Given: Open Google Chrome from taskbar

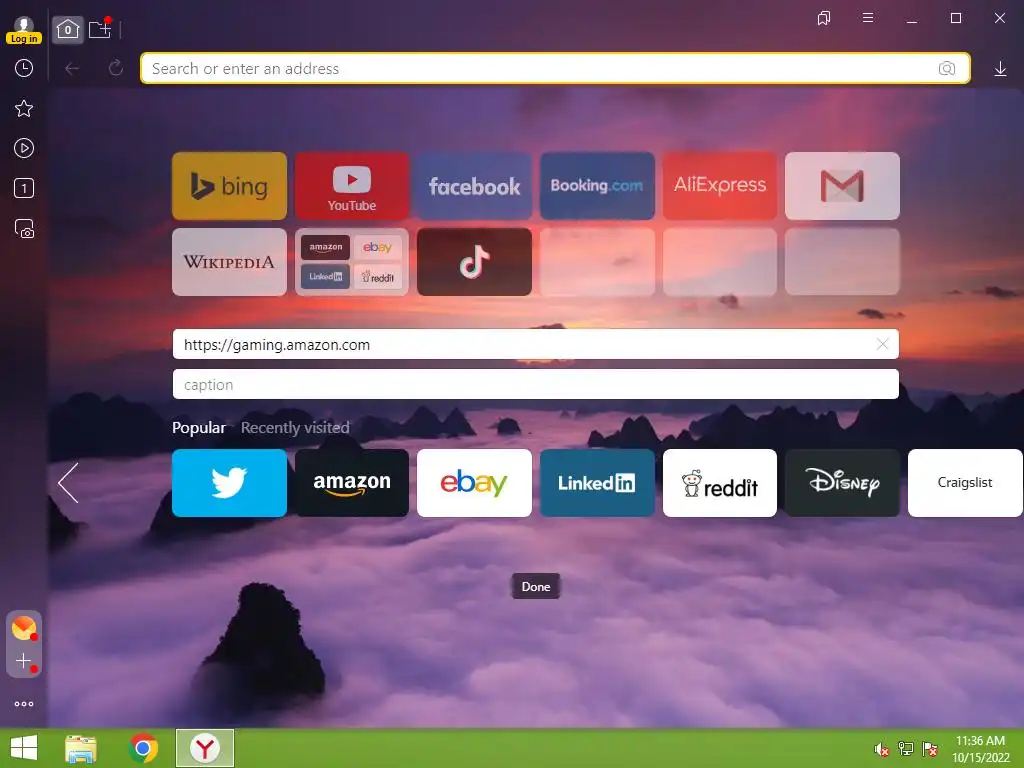Looking at the screenshot, I should [x=143, y=748].
